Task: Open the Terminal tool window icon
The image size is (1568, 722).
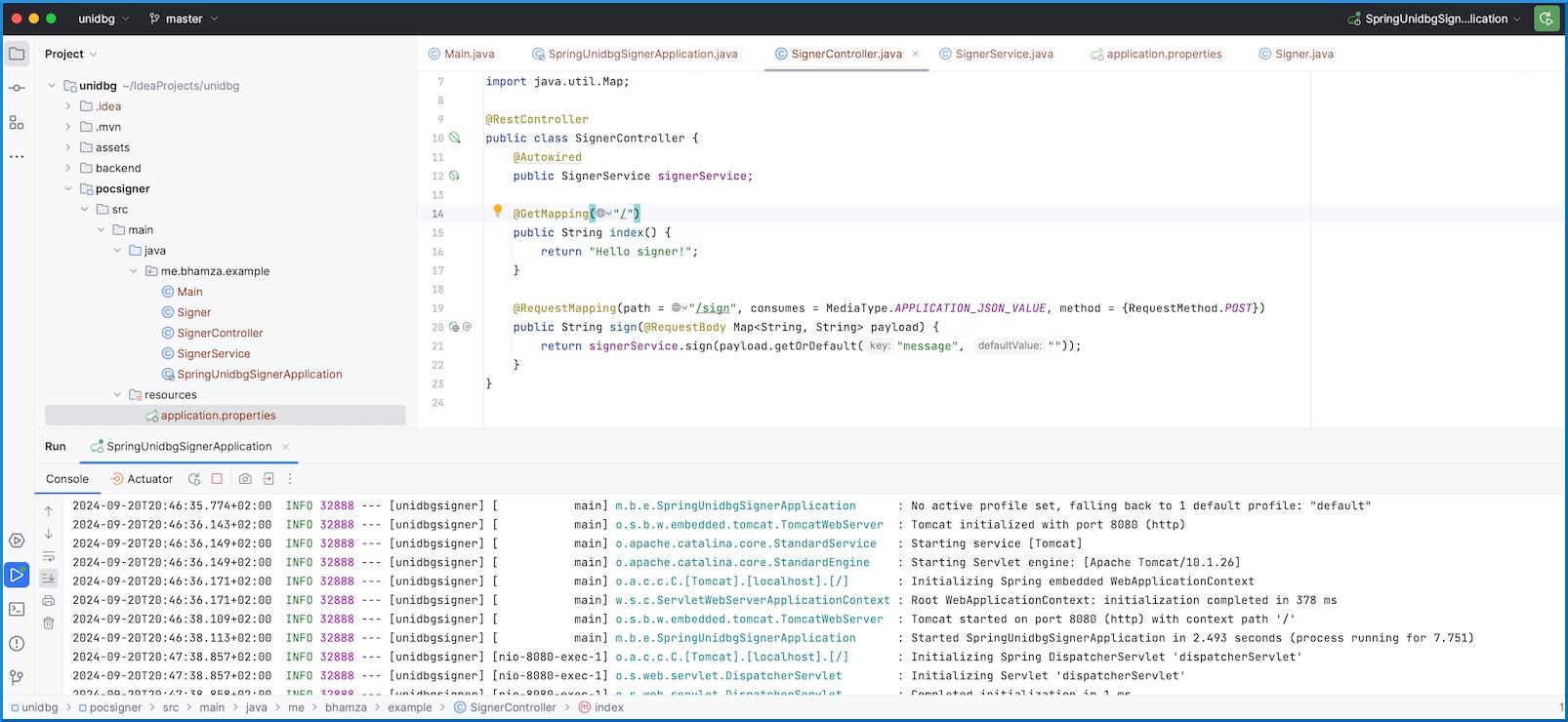Action: 17,609
